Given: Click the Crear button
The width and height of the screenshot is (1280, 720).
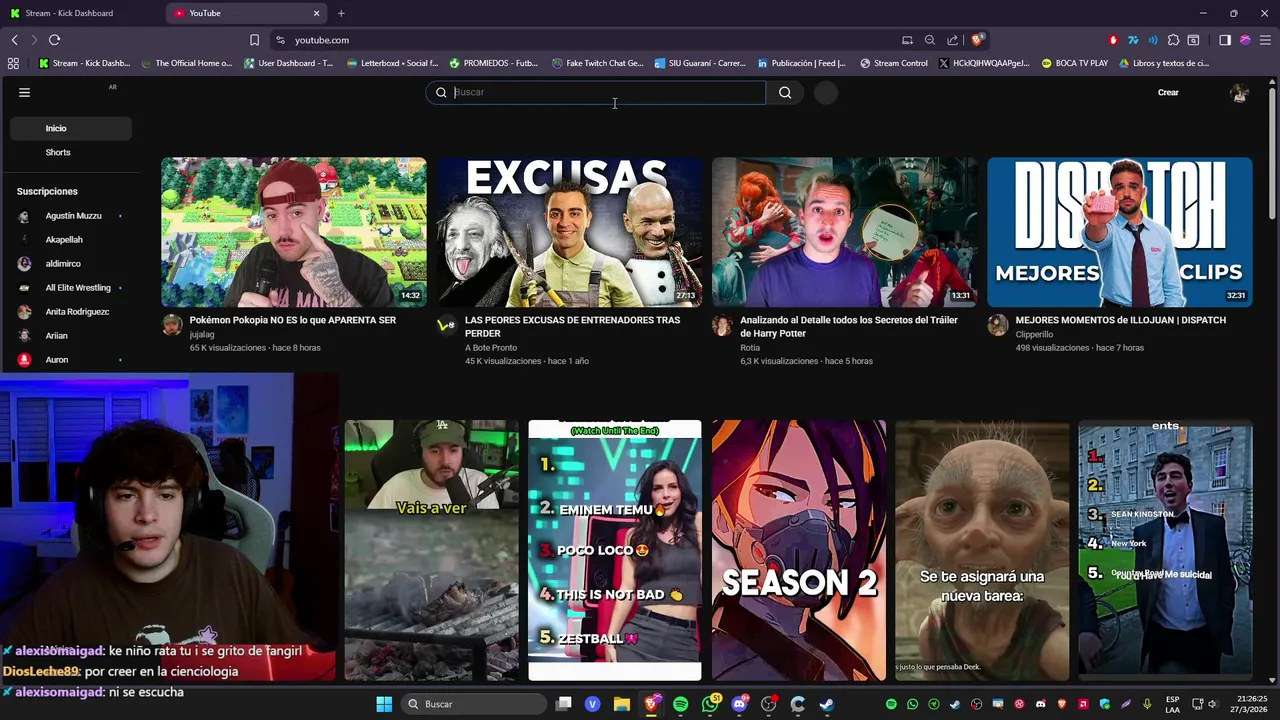Looking at the screenshot, I should point(1168,92).
